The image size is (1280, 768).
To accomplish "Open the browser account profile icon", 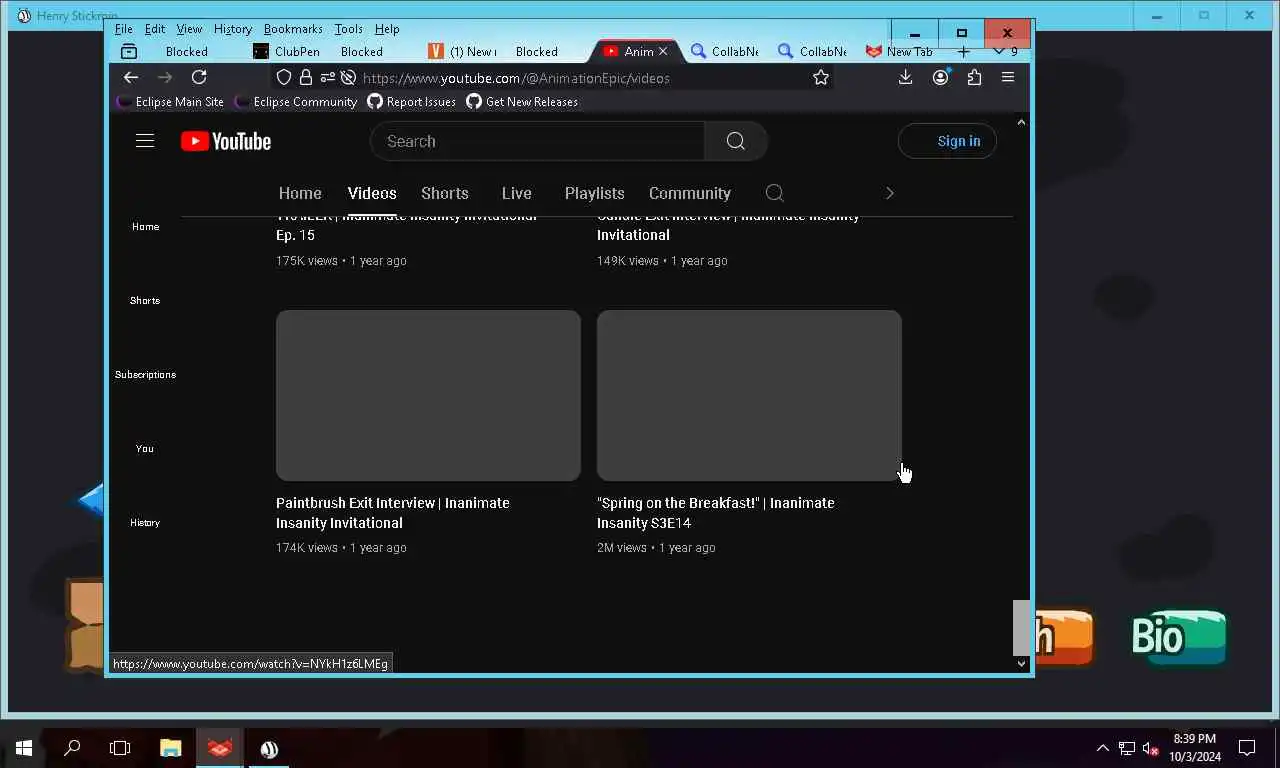I will click(x=940, y=77).
